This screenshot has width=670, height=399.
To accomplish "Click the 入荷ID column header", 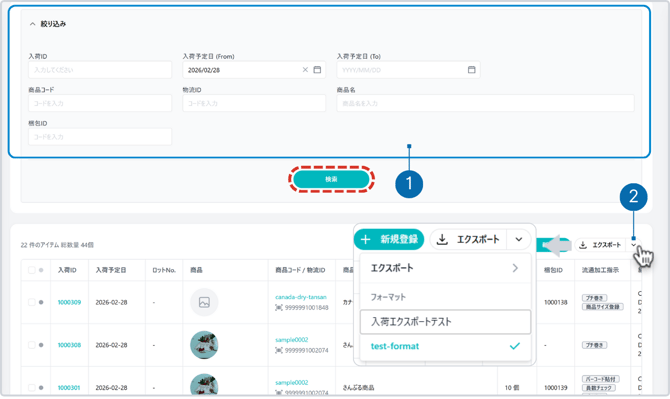I will tap(67, 270).
